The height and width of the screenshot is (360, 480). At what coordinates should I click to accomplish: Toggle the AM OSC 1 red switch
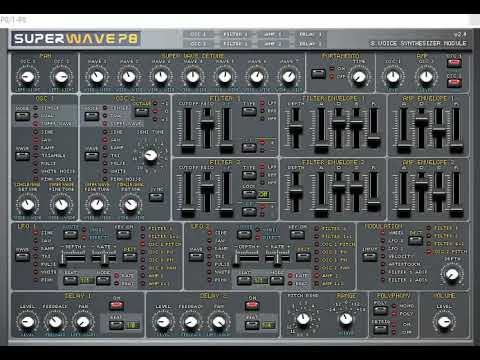pyautogui.click(x=454, y=63)
